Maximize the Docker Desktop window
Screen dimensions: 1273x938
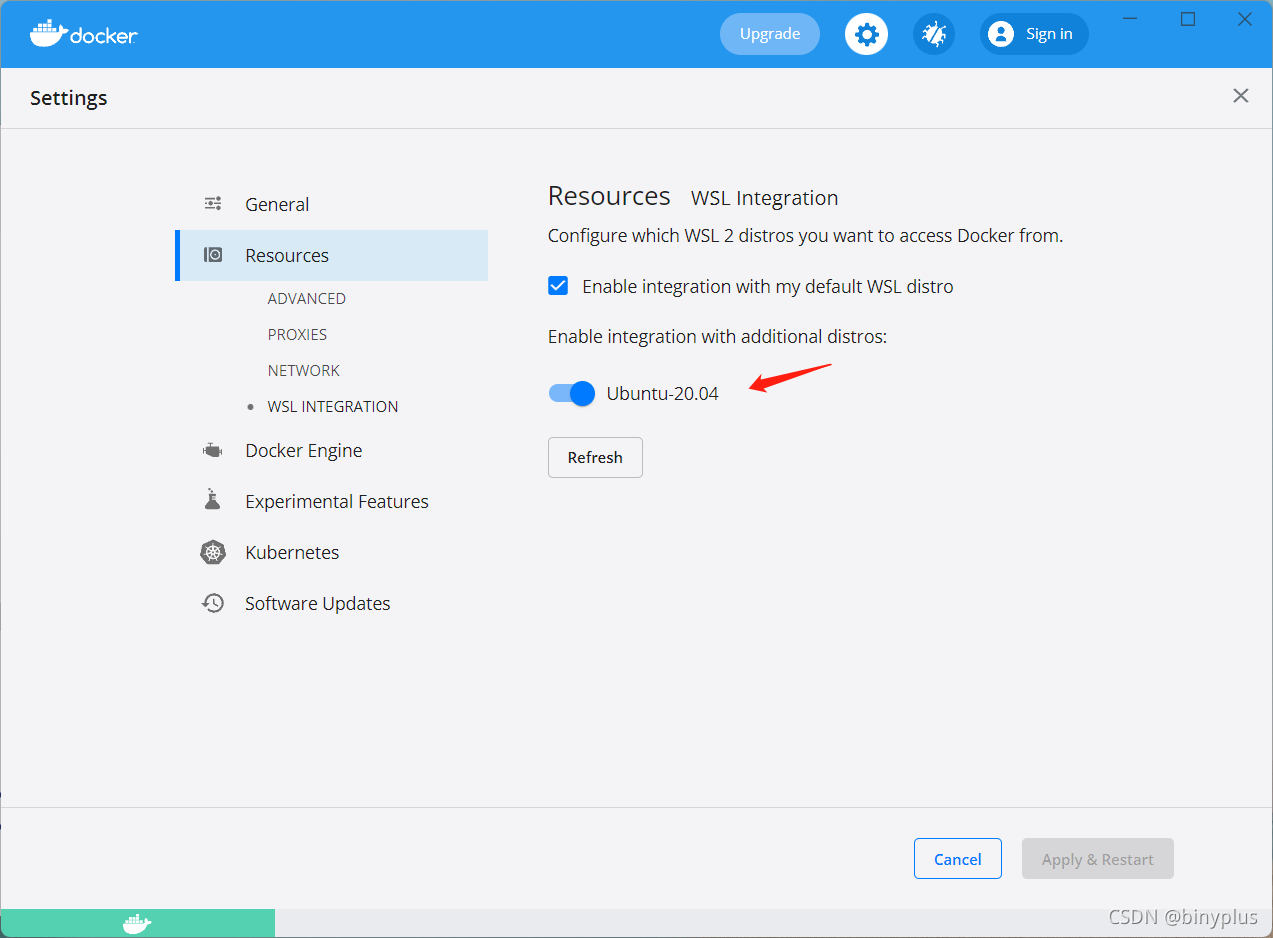click(x=1188, y=19)
